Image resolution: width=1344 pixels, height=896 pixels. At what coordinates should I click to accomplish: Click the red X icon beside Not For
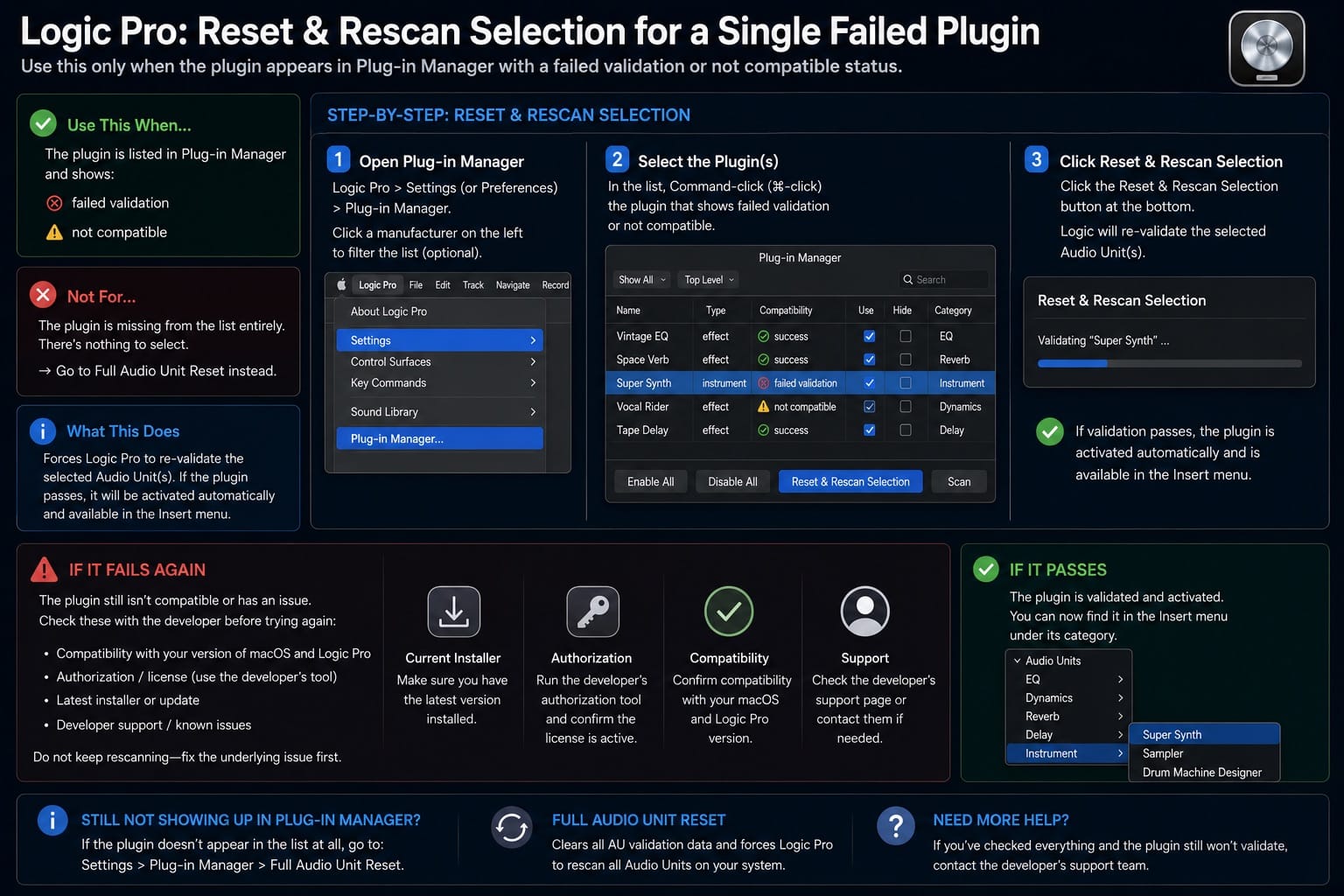point(43,295)
